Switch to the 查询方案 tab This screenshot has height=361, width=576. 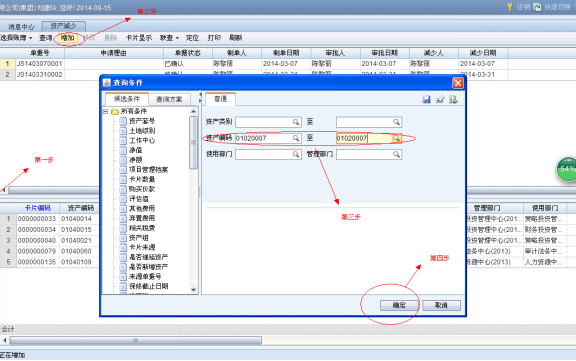[169, 99]
